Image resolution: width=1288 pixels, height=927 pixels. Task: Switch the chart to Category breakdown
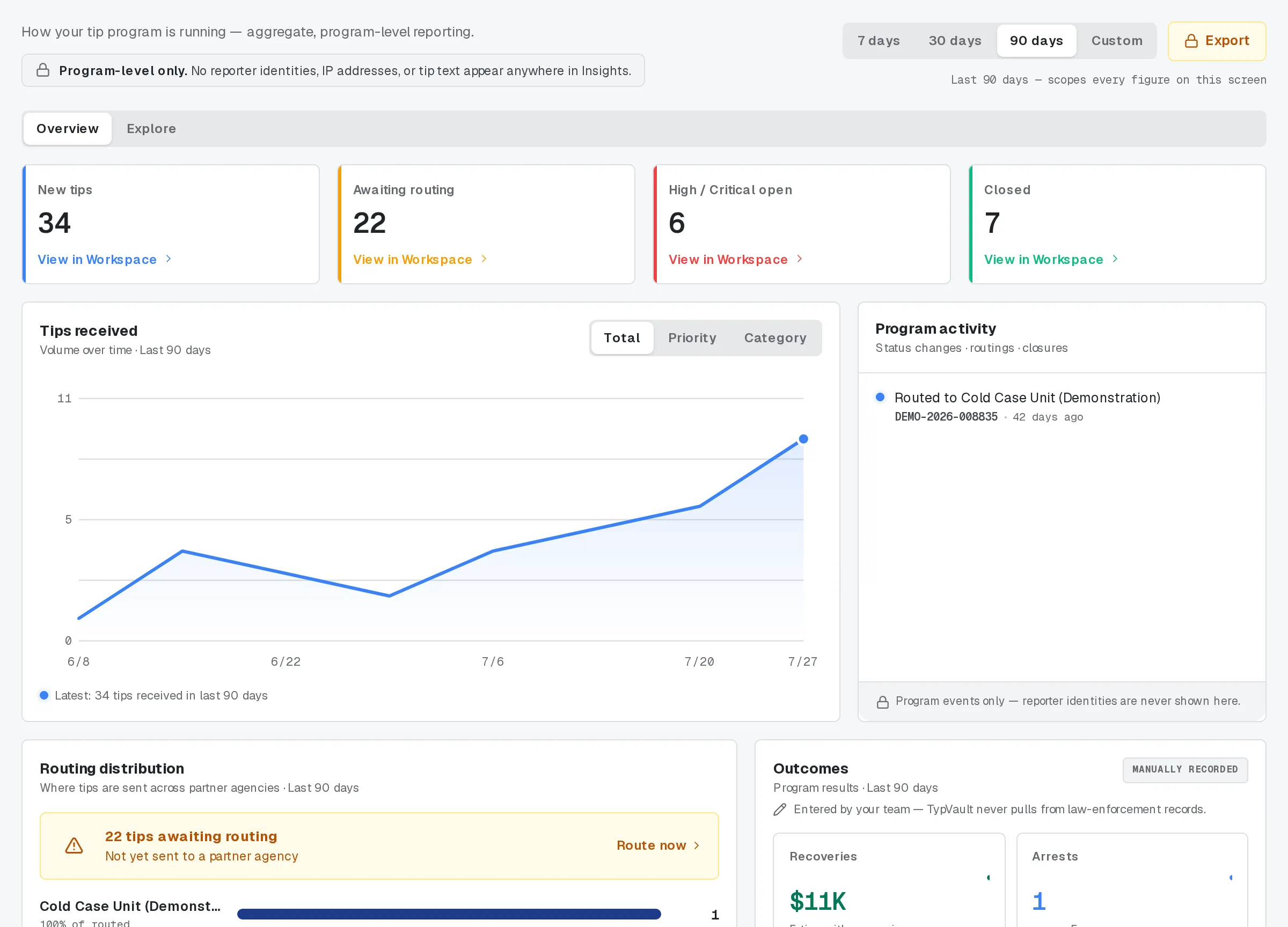click(774, 338)
